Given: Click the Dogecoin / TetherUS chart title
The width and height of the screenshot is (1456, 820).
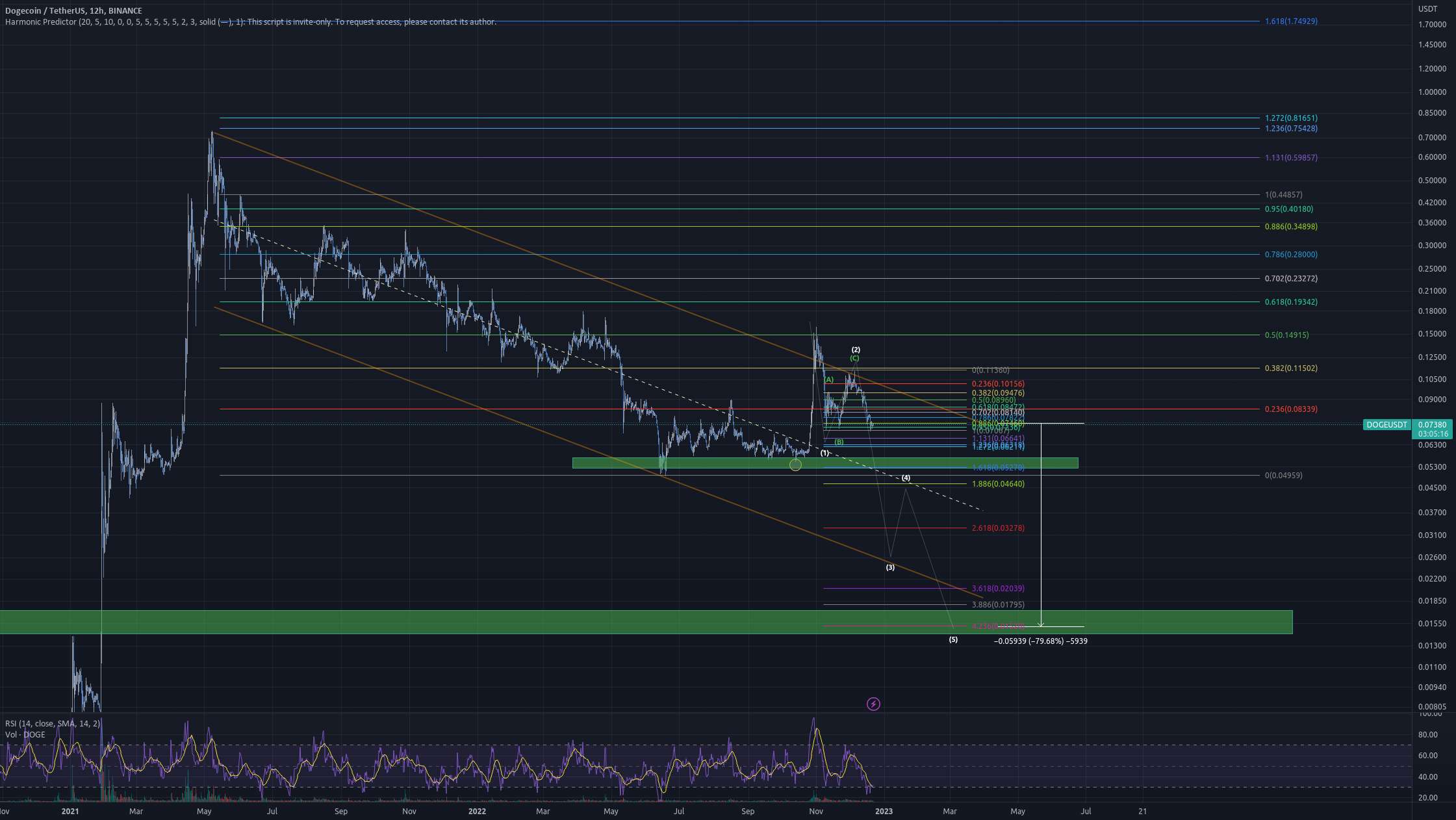Looking at the screenshot, I should click(74, 11).
